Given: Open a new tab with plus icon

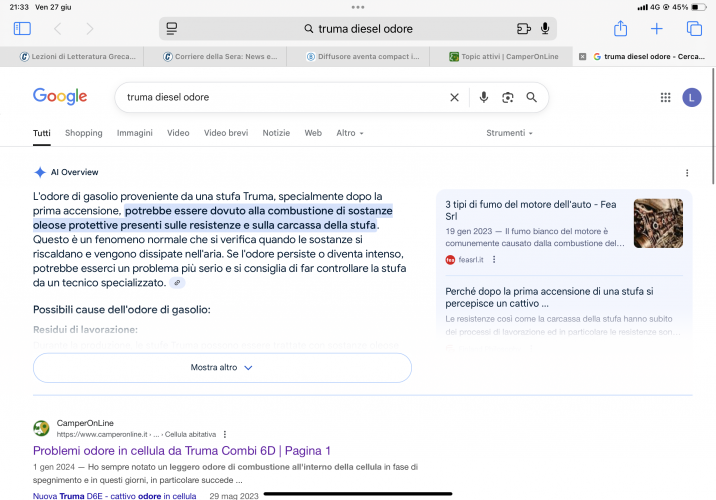Looking at the screenshot, I should pos(657,29).
